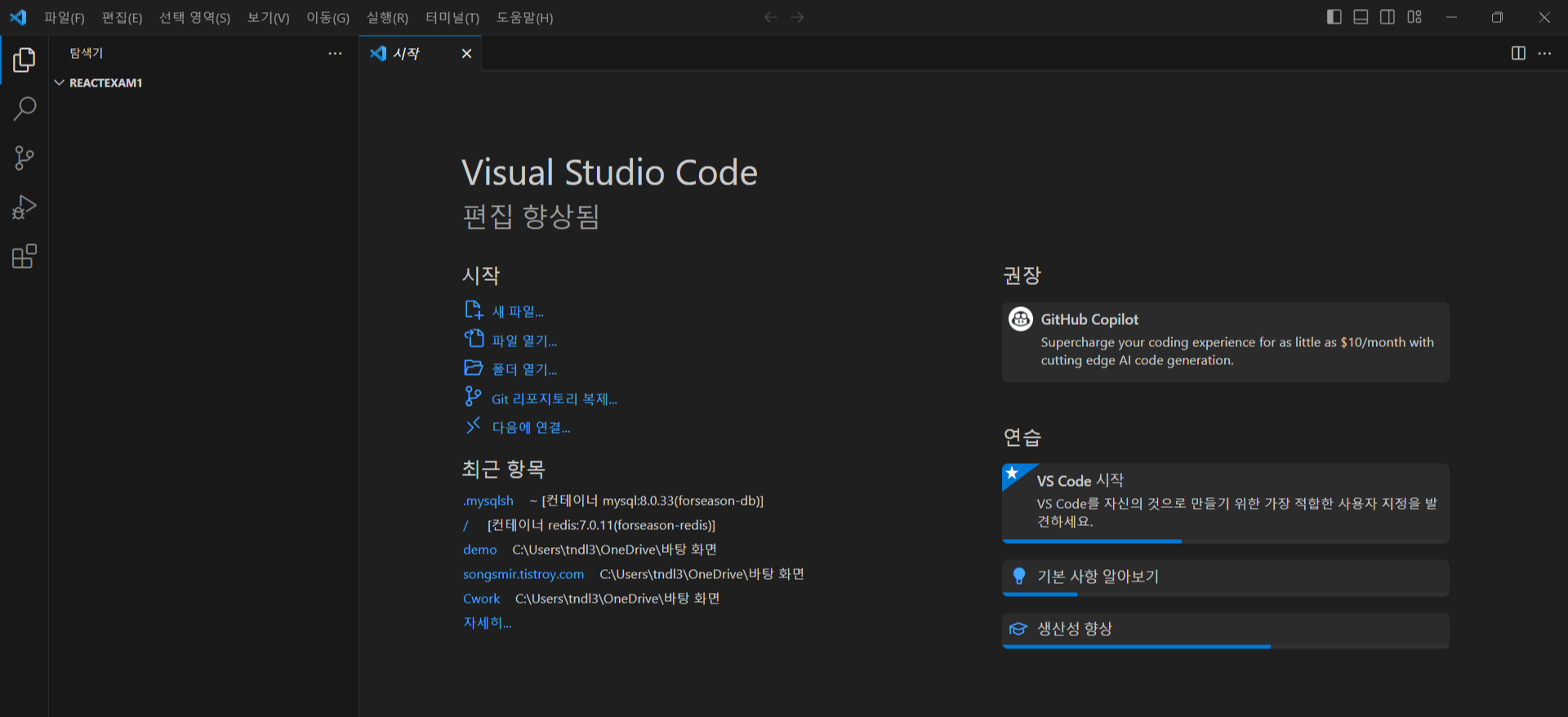The image size is (1568, 717).
Task: Open the Source Control view icon
Action: pos(24,158)
